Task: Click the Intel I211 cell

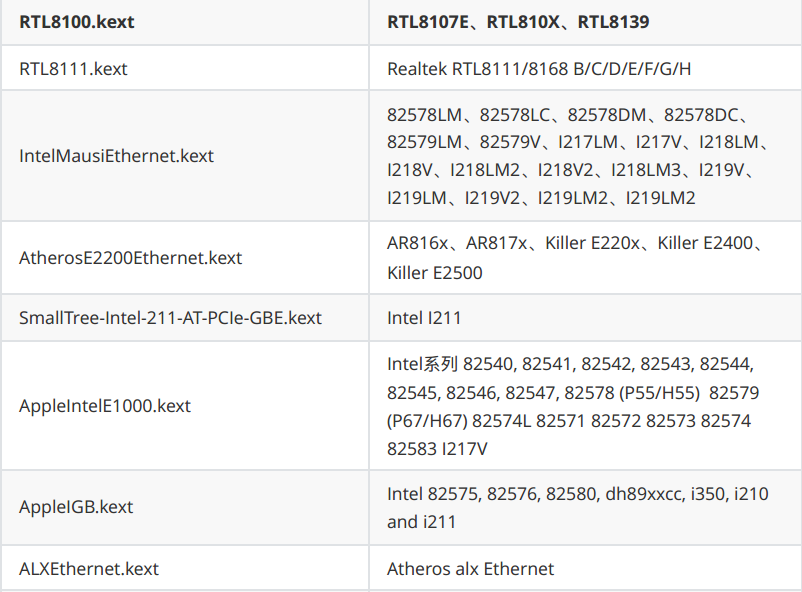Action: [x=586, y=318]
